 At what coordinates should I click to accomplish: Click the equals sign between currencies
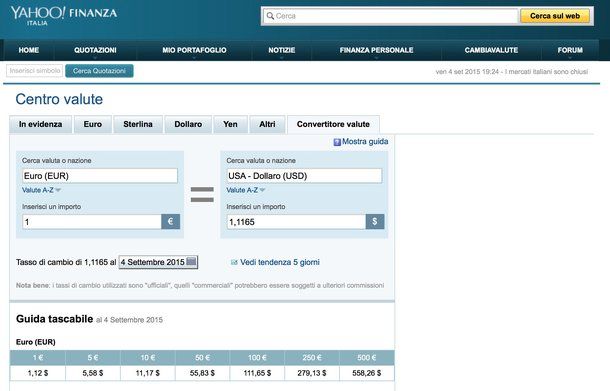pos(202,195)
